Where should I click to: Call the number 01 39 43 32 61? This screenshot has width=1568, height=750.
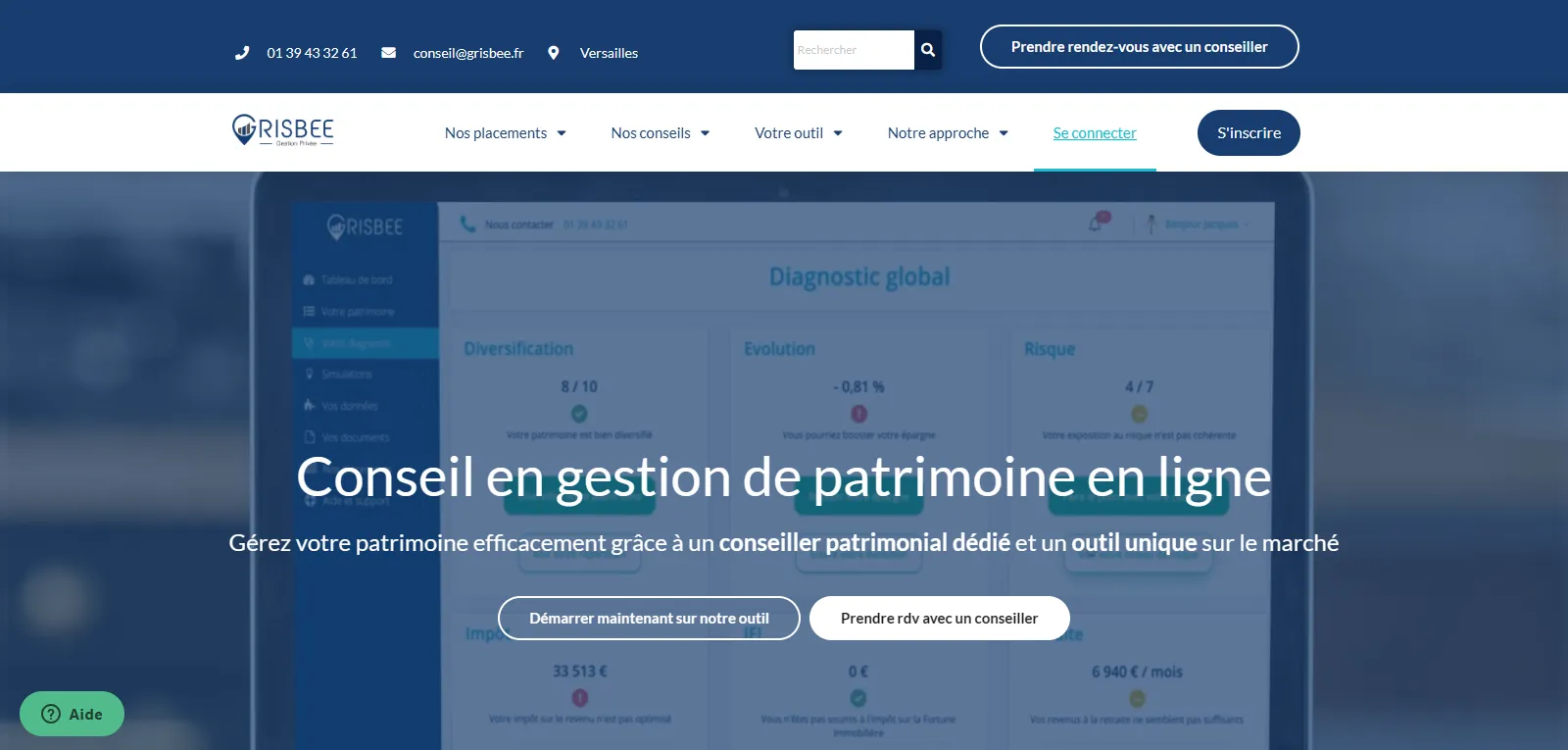click(312, 53)
